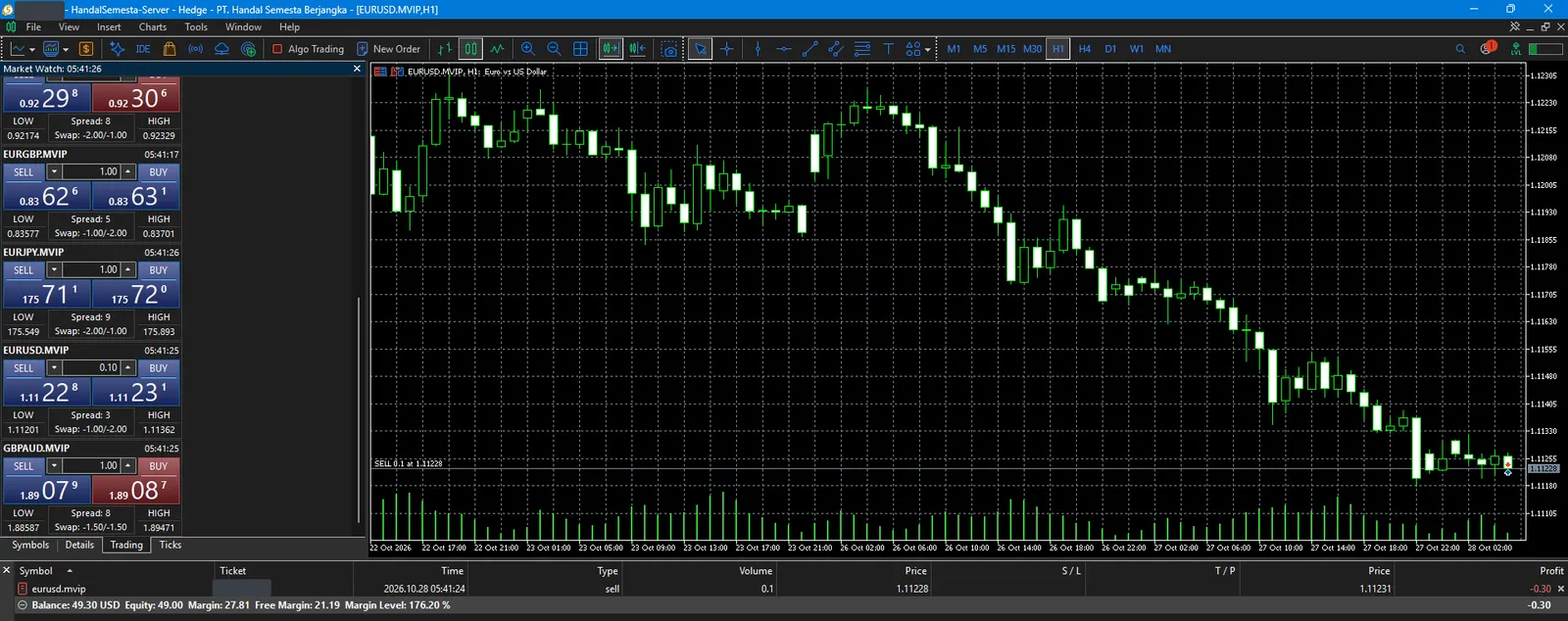Open the File menu
Viewport: 1568px width, 621px height.
click(x=33, y=27)
